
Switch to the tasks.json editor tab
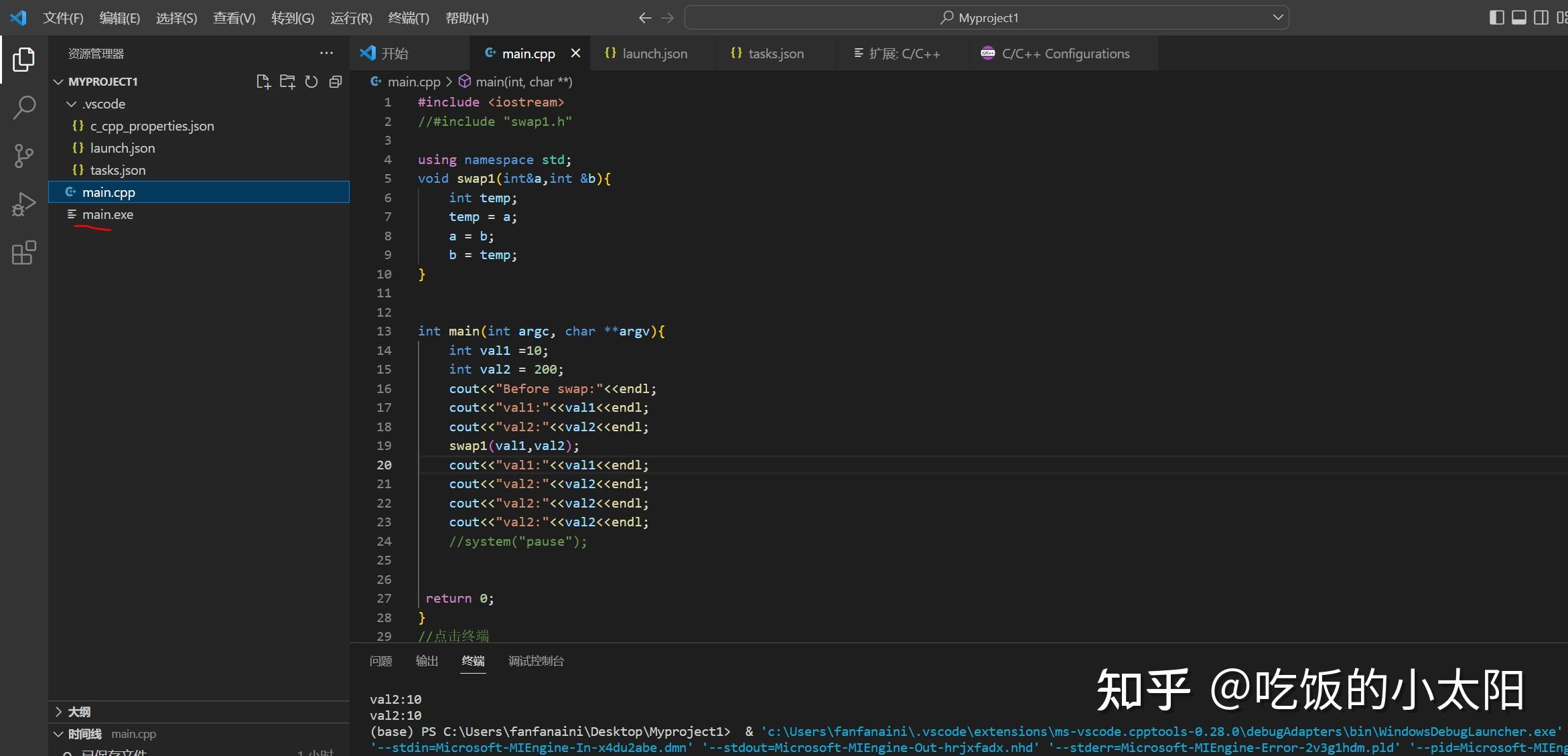coord(776,54)
